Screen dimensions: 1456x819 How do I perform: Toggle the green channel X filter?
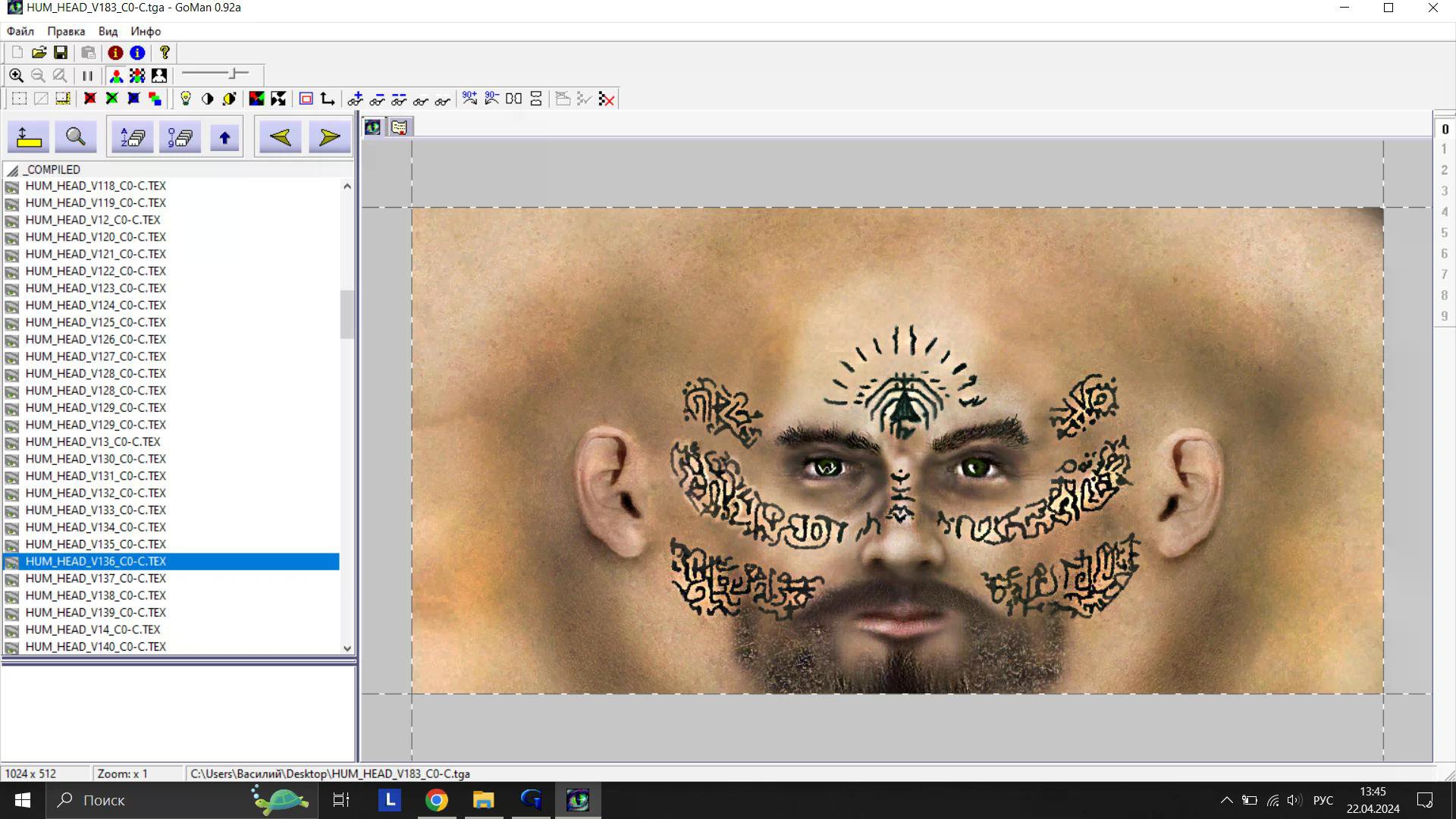[x=112, y=99]
